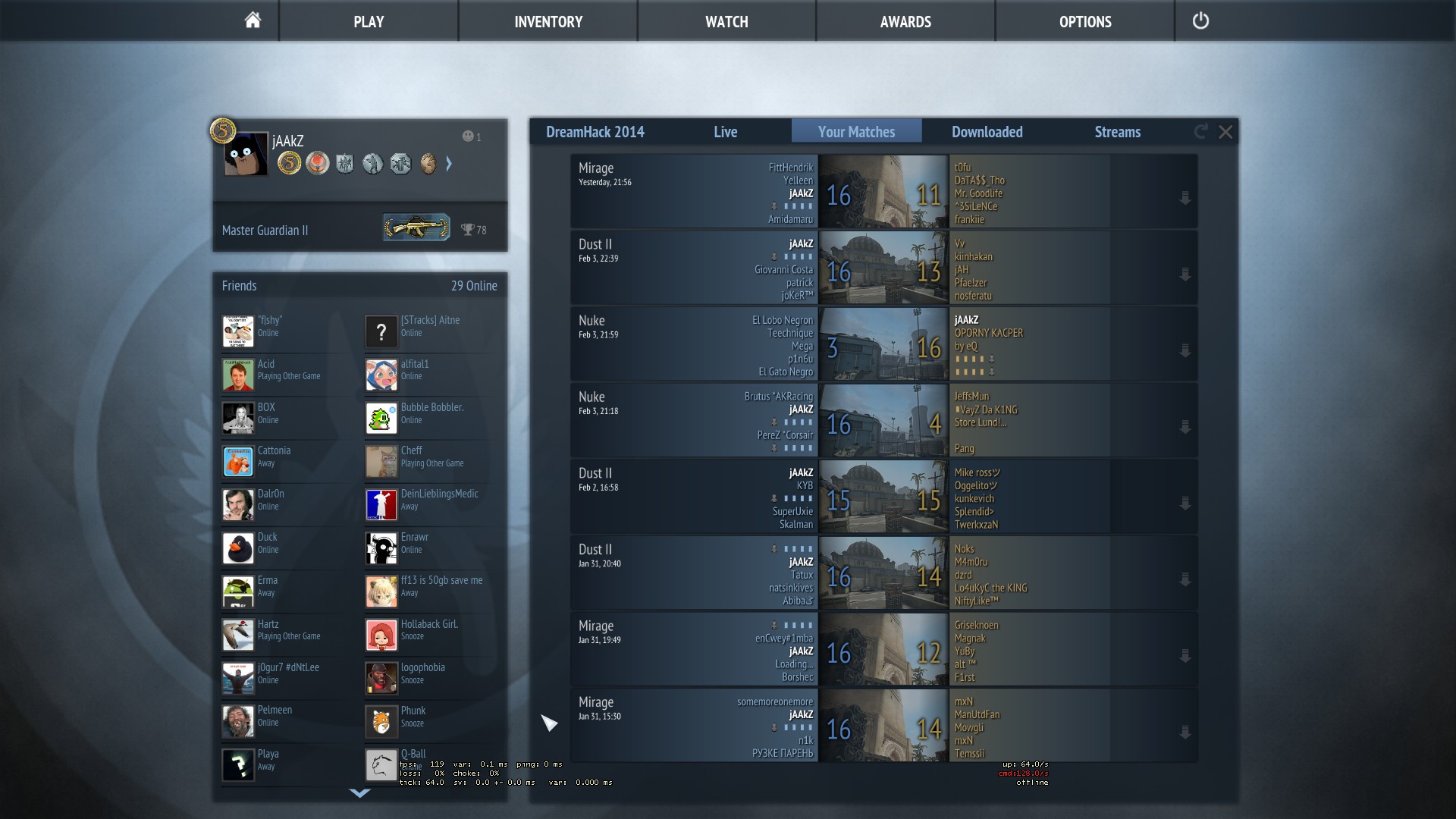The image size is (1456, 819).
Task: Open the Nuke match from Feb 3, 21:59
Action: tap(884, 344)
